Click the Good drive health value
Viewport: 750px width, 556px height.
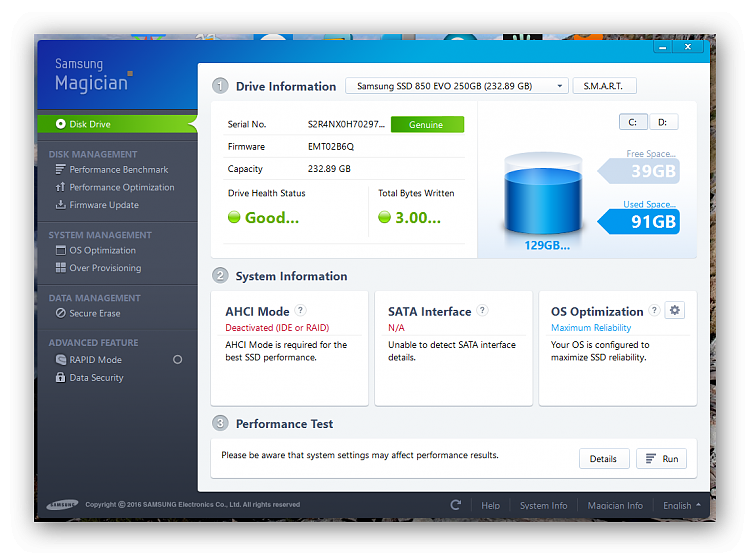coord(272,218)
